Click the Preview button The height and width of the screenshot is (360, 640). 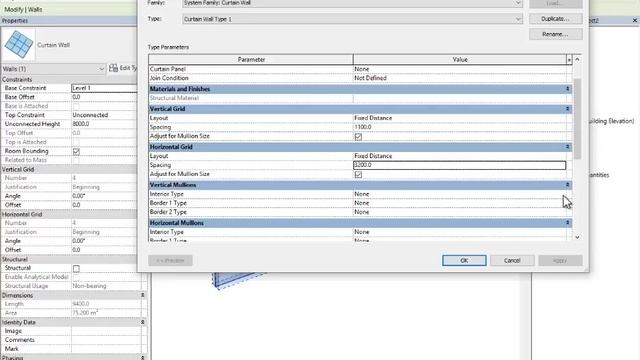170,260
